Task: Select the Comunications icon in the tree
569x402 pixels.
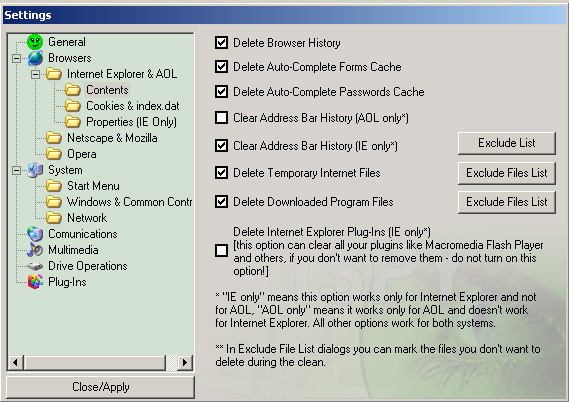Action: (35, 234)
